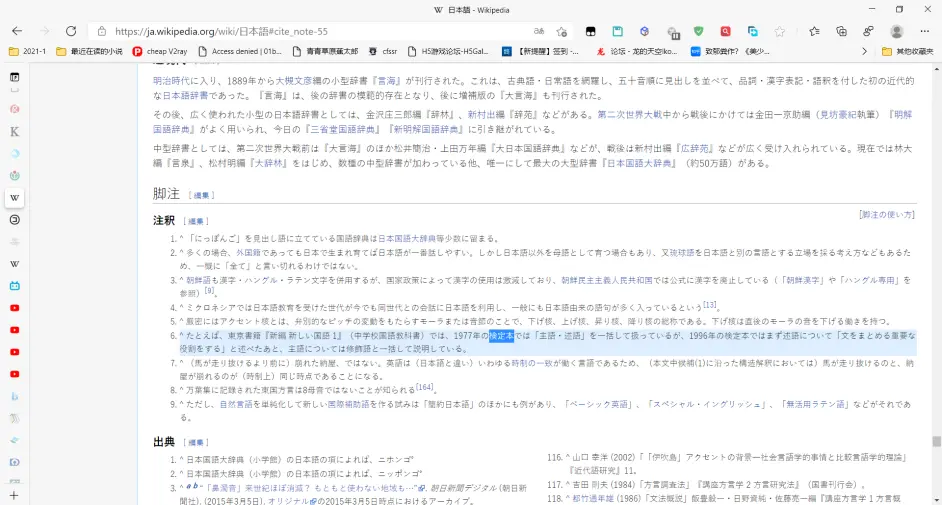Open the user profile avatar
Screen dimensions: 942x505
click(x=896, y=31)
